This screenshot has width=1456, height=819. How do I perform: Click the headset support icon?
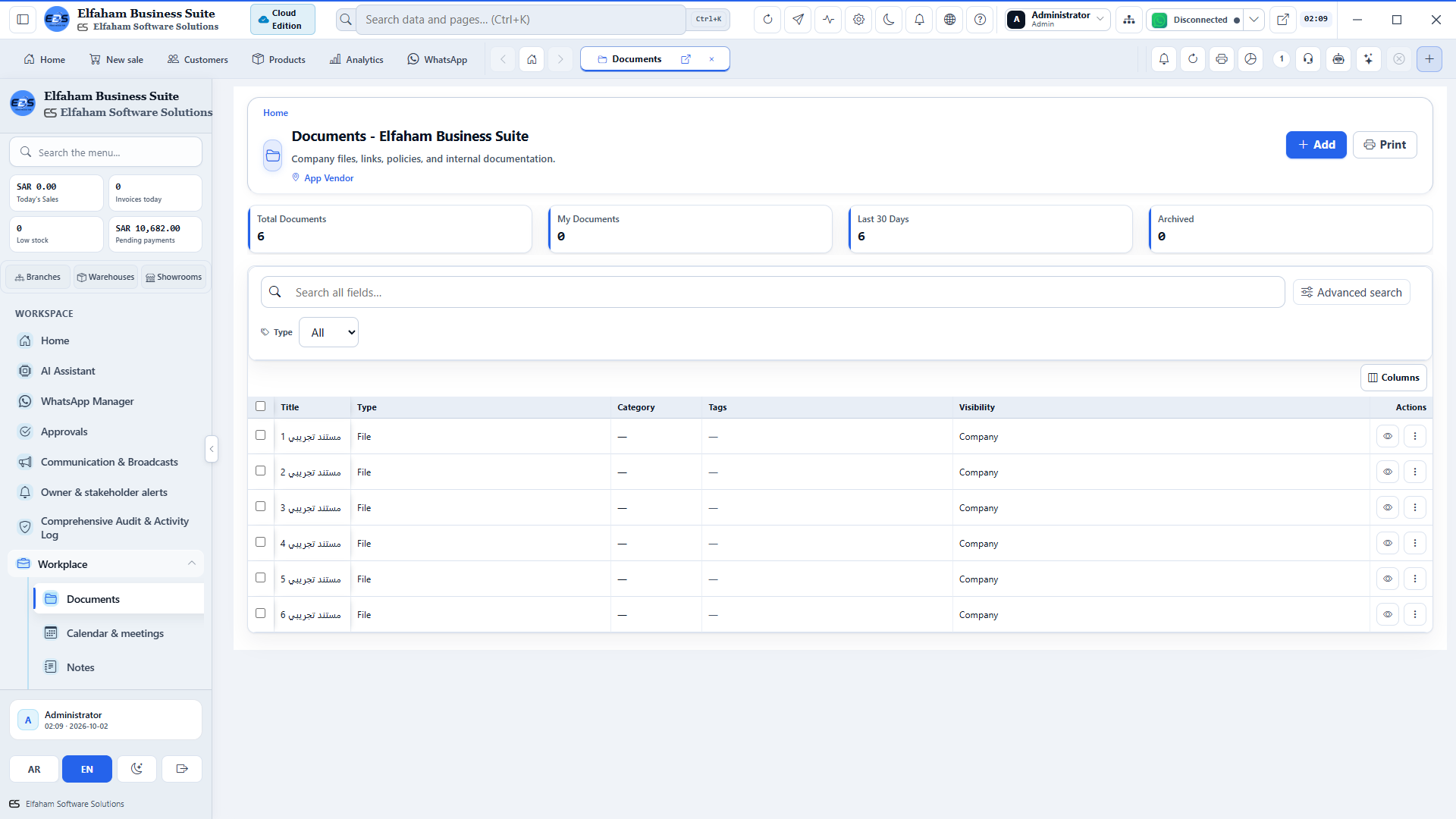pyautogui.click(x=1308, y=59)
